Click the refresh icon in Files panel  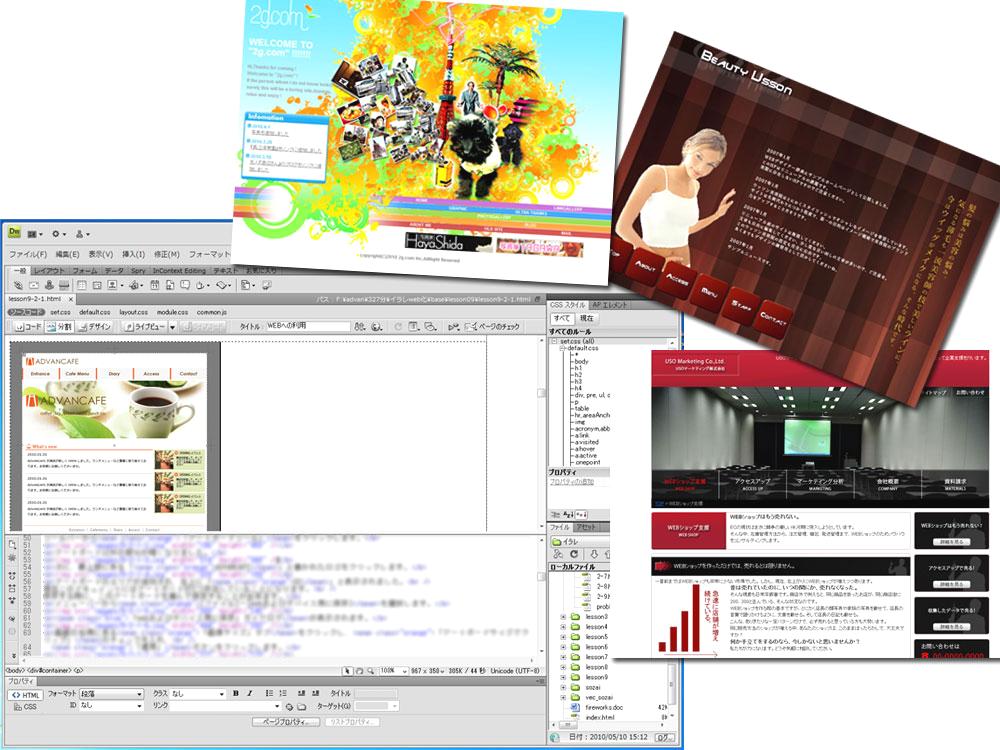coord(574,554)
